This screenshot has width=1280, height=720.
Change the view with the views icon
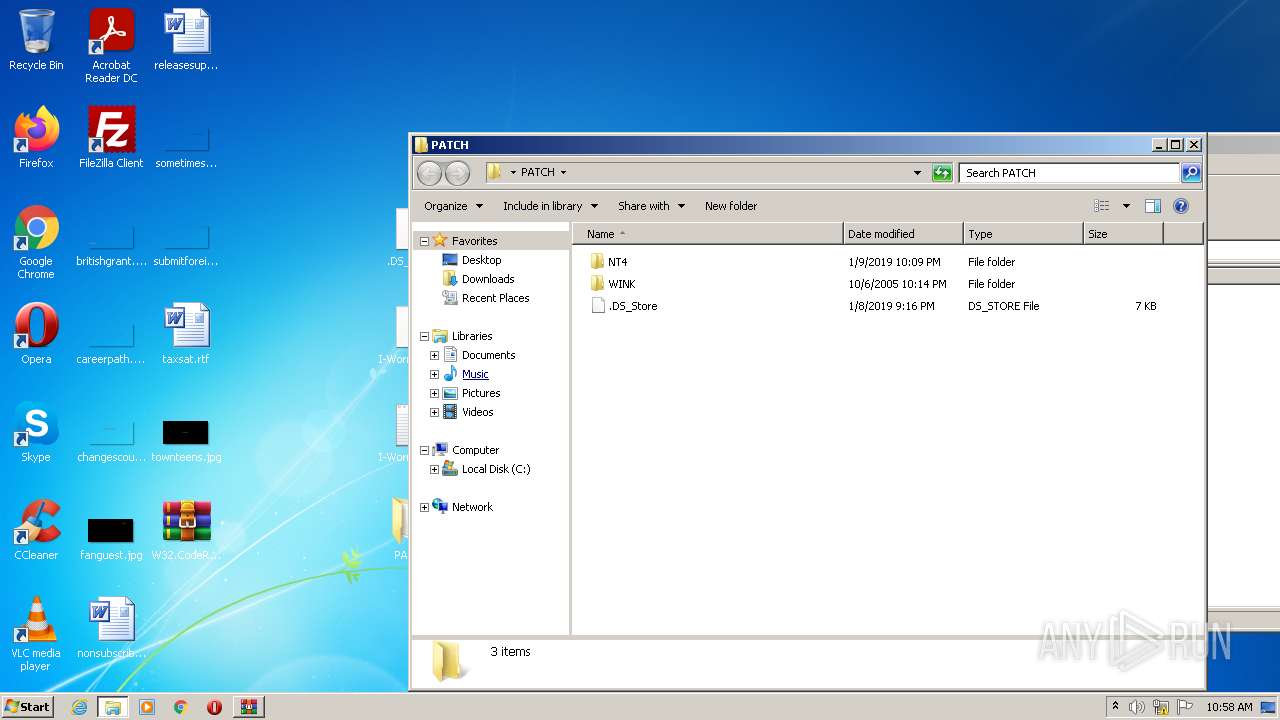click(x=1101, y=206)
